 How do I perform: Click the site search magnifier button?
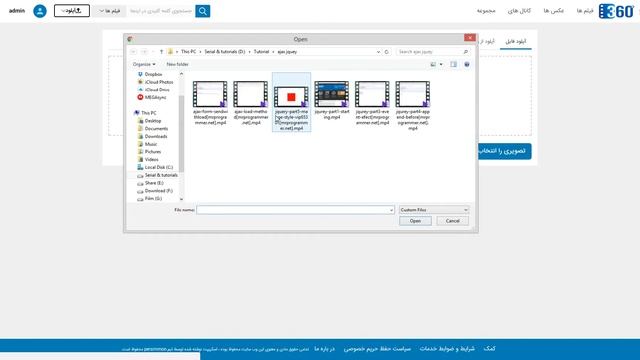coord(203,11)
